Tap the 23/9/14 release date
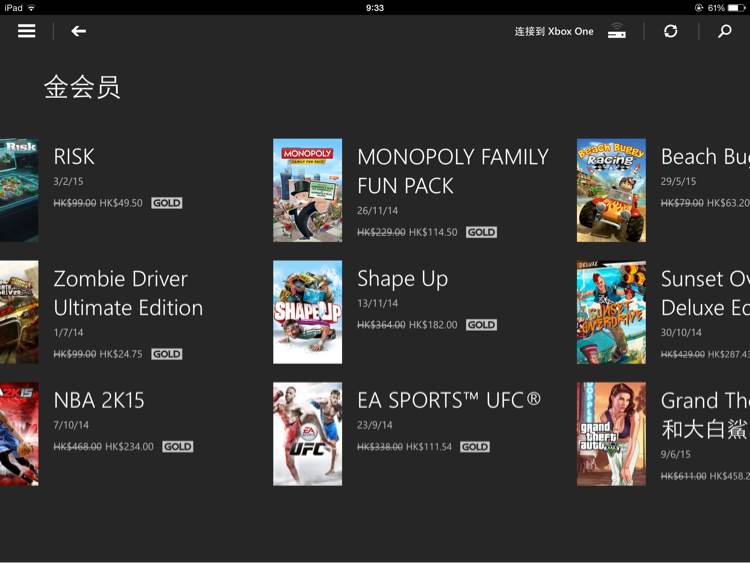Image resolution: width=750 pixels, height=563 pixels. tap(375, 425)
